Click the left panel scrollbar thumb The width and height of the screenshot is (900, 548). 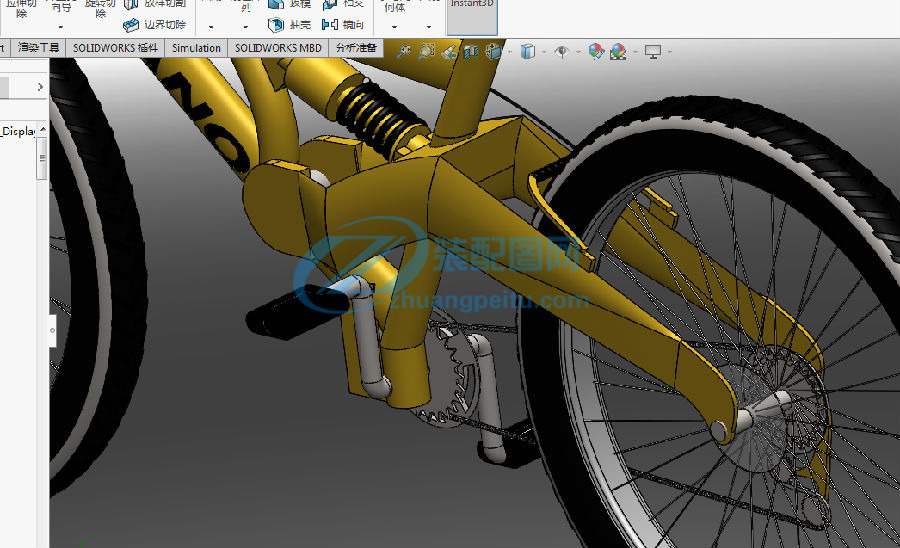[x=42, y=158]
